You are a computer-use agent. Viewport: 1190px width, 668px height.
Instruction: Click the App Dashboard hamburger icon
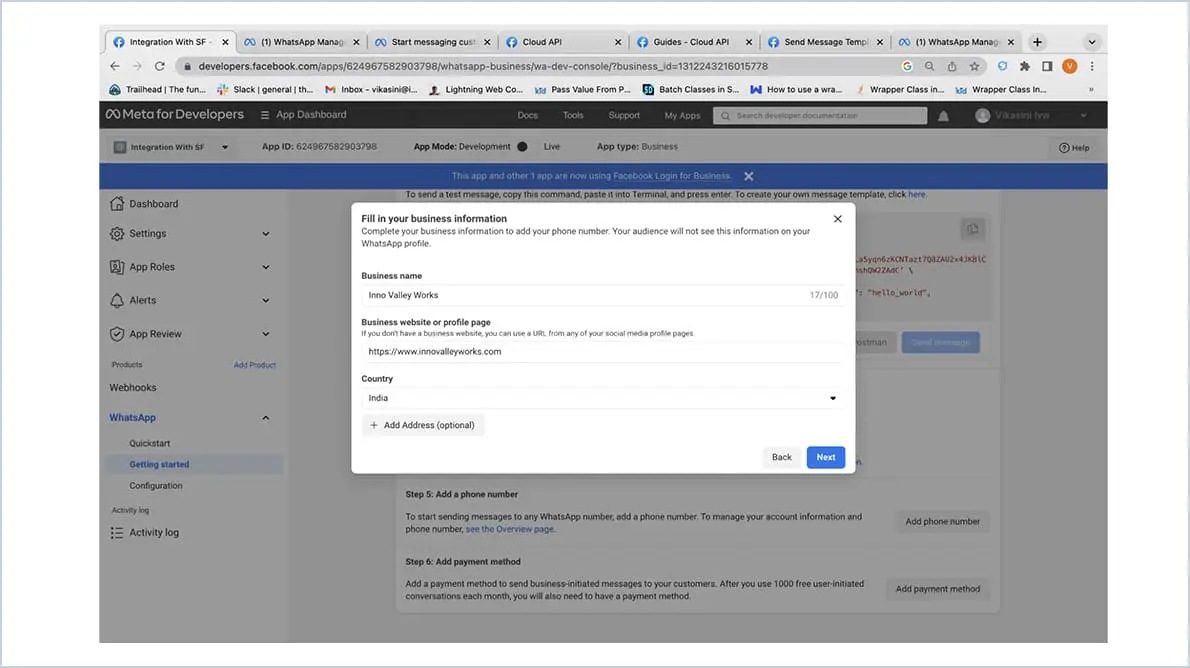click(x=265, y=115)
